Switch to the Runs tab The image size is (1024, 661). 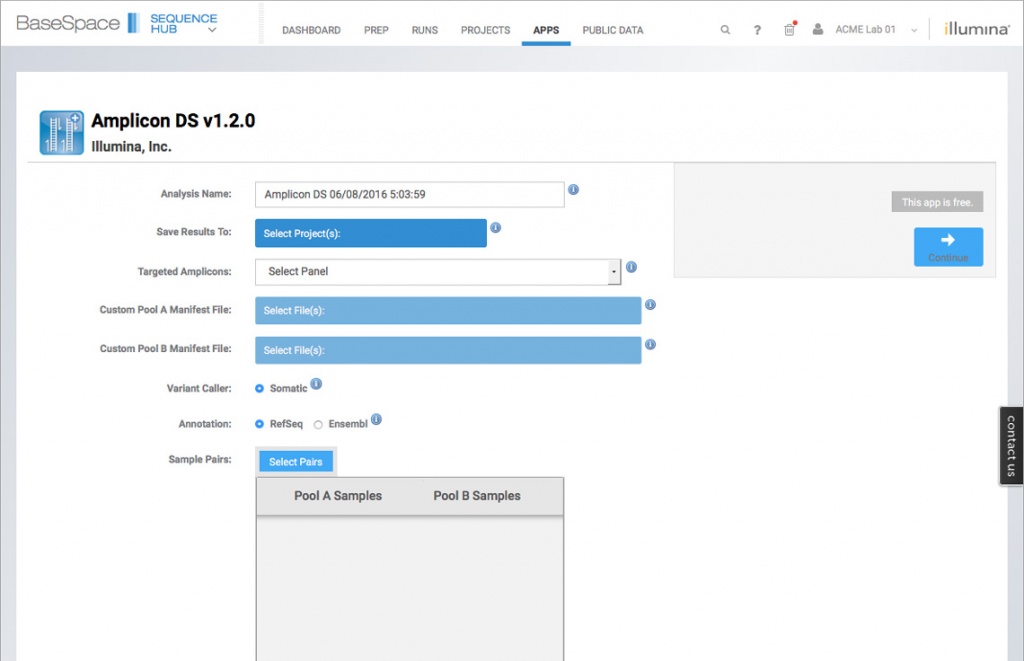click(424, 30)
